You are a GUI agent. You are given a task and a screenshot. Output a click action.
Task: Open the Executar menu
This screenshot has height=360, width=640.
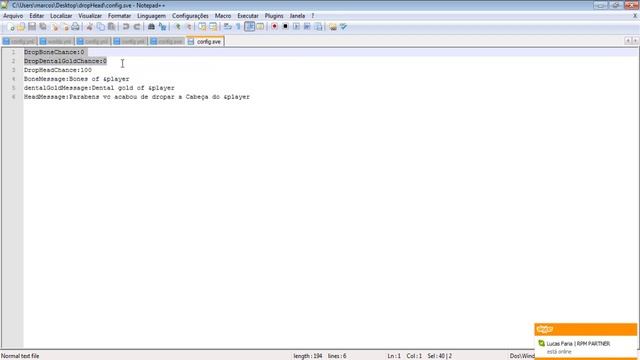coord(248,16)
